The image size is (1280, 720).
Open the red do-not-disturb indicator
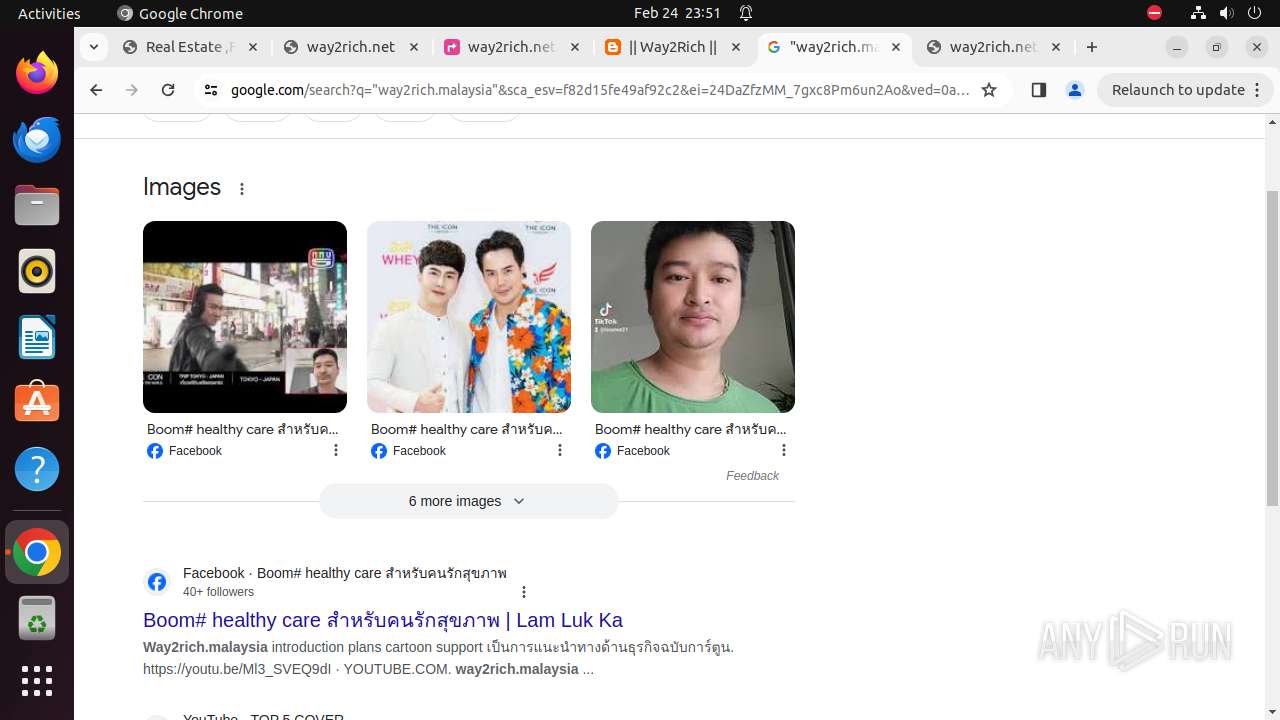click(1154, 13)
